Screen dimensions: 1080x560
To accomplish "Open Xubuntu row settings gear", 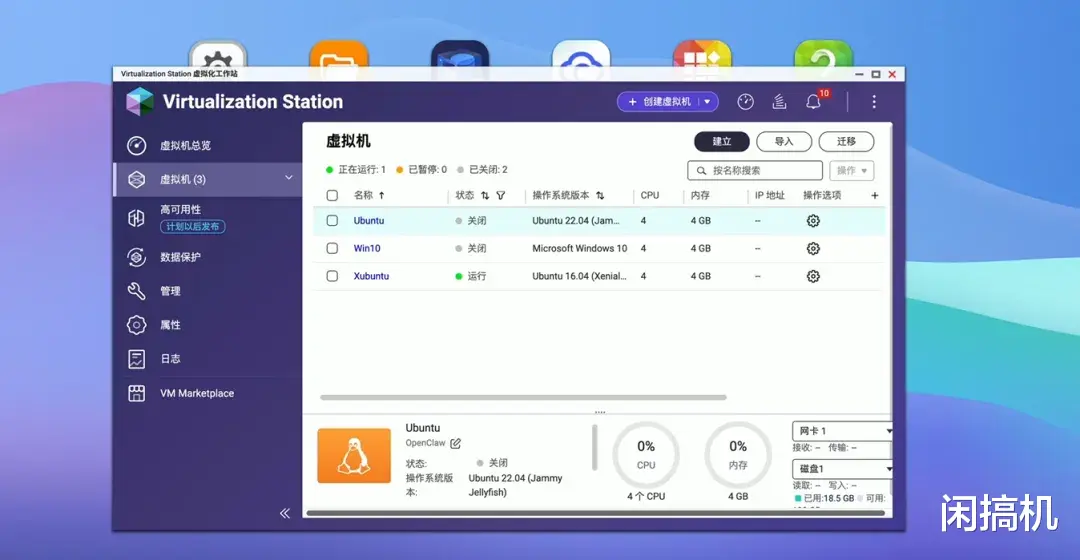I will click(813, 276).
